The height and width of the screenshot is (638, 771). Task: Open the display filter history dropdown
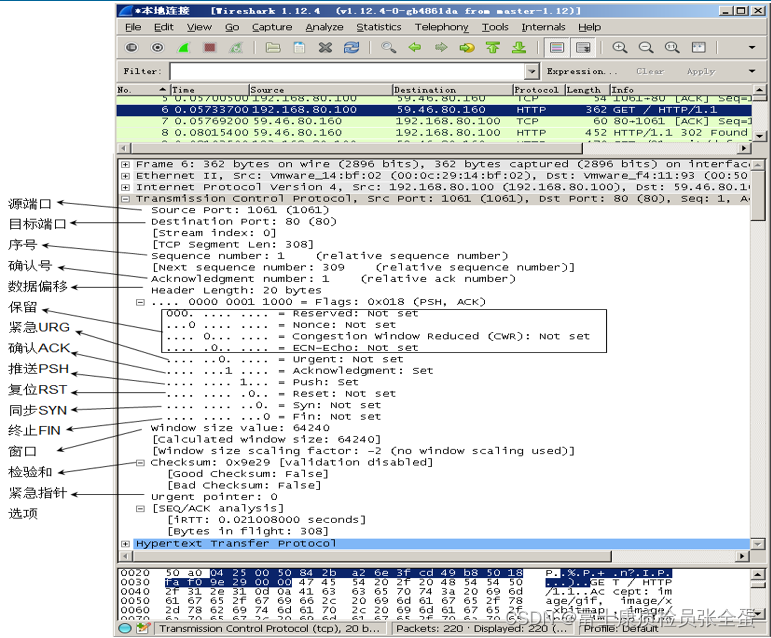pos(531,71)
